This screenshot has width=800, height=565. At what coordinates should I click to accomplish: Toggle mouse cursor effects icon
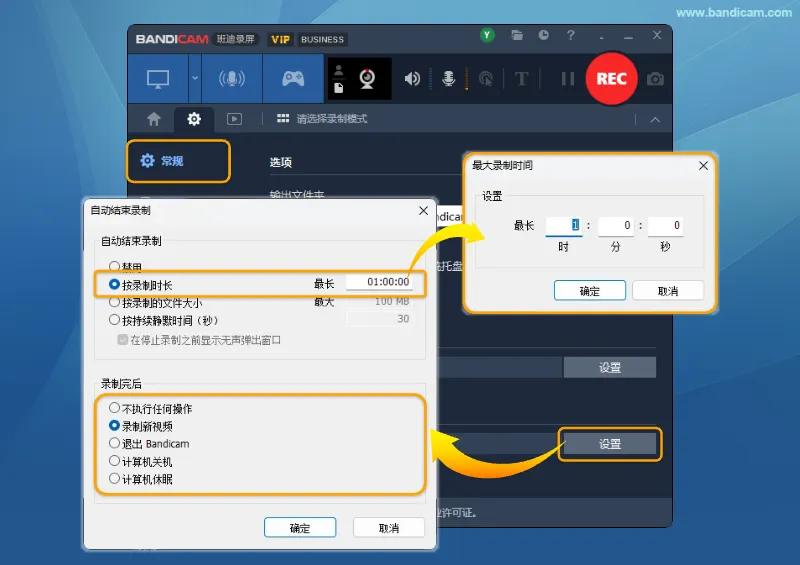486,79
